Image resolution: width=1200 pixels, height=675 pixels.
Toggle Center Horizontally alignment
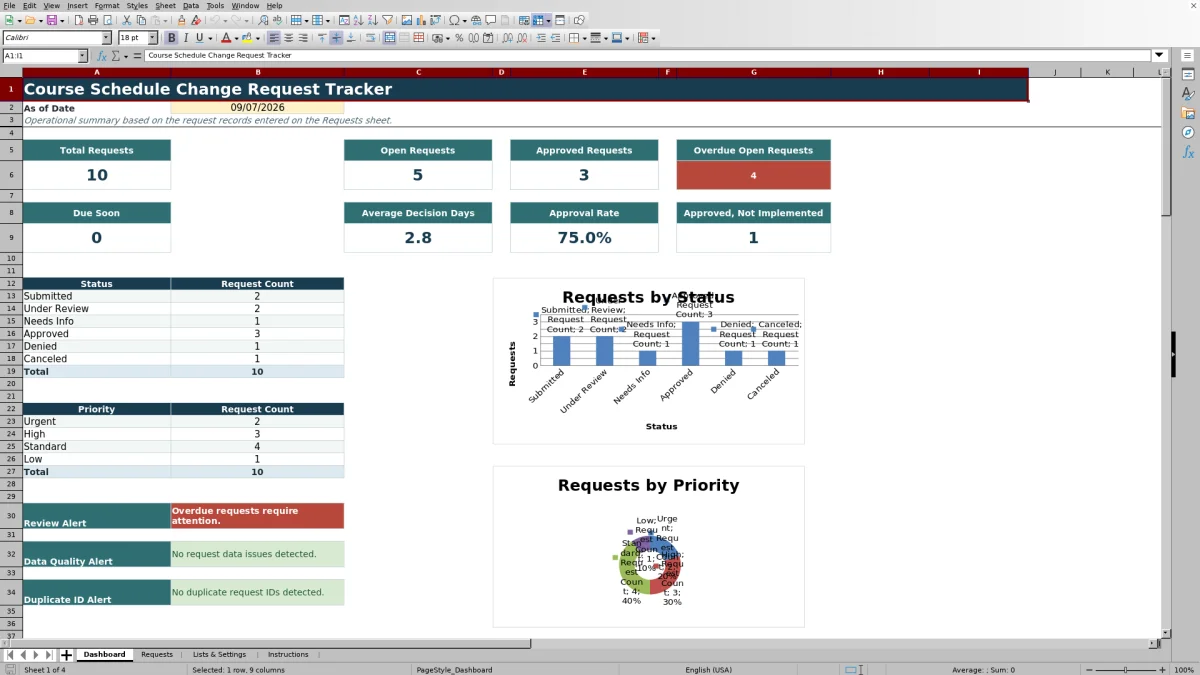click(288, 38)
